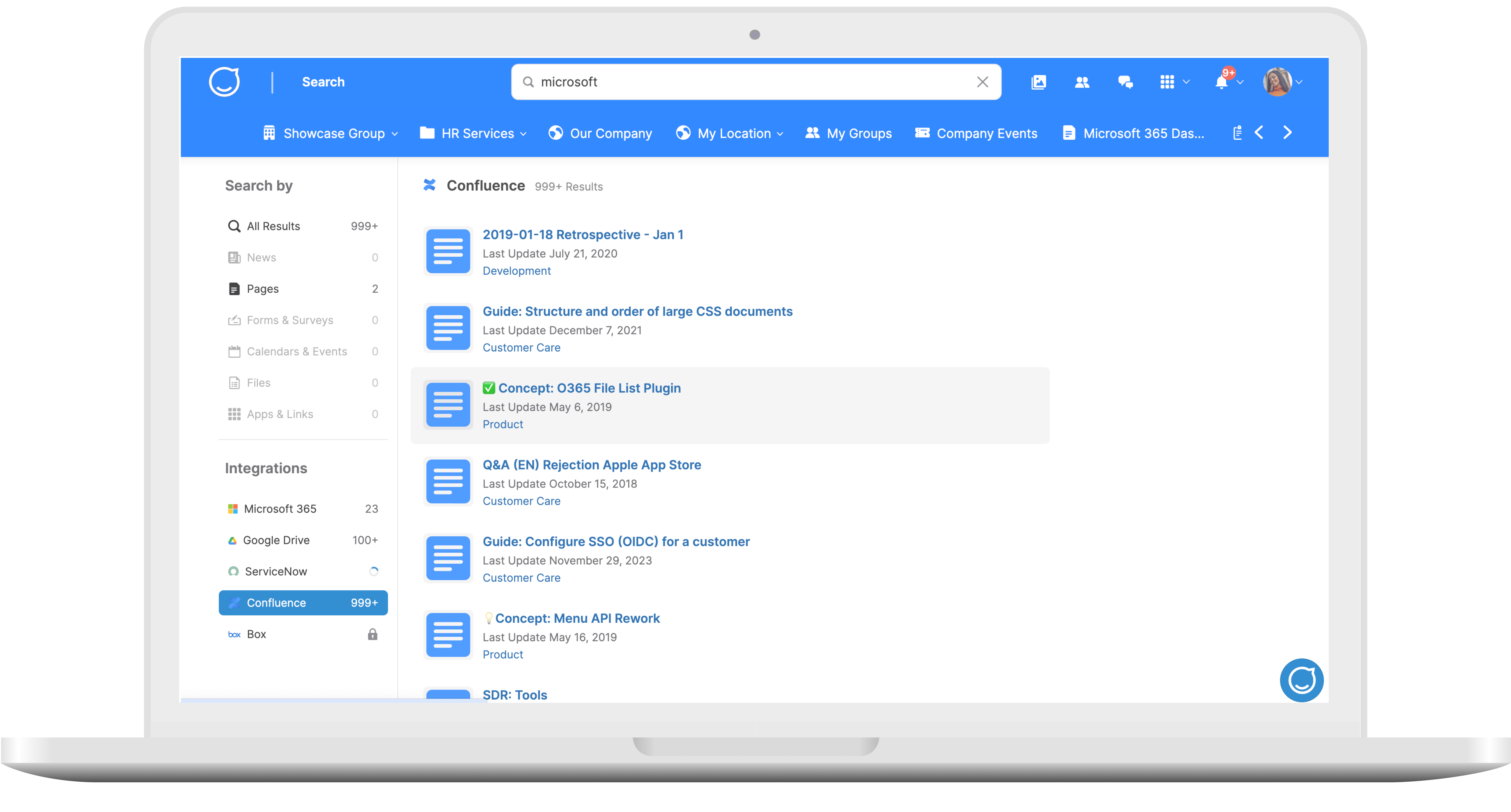Open Customer Care link under Apple App Store result
1511x812 pixels.
tap(521, 501)
